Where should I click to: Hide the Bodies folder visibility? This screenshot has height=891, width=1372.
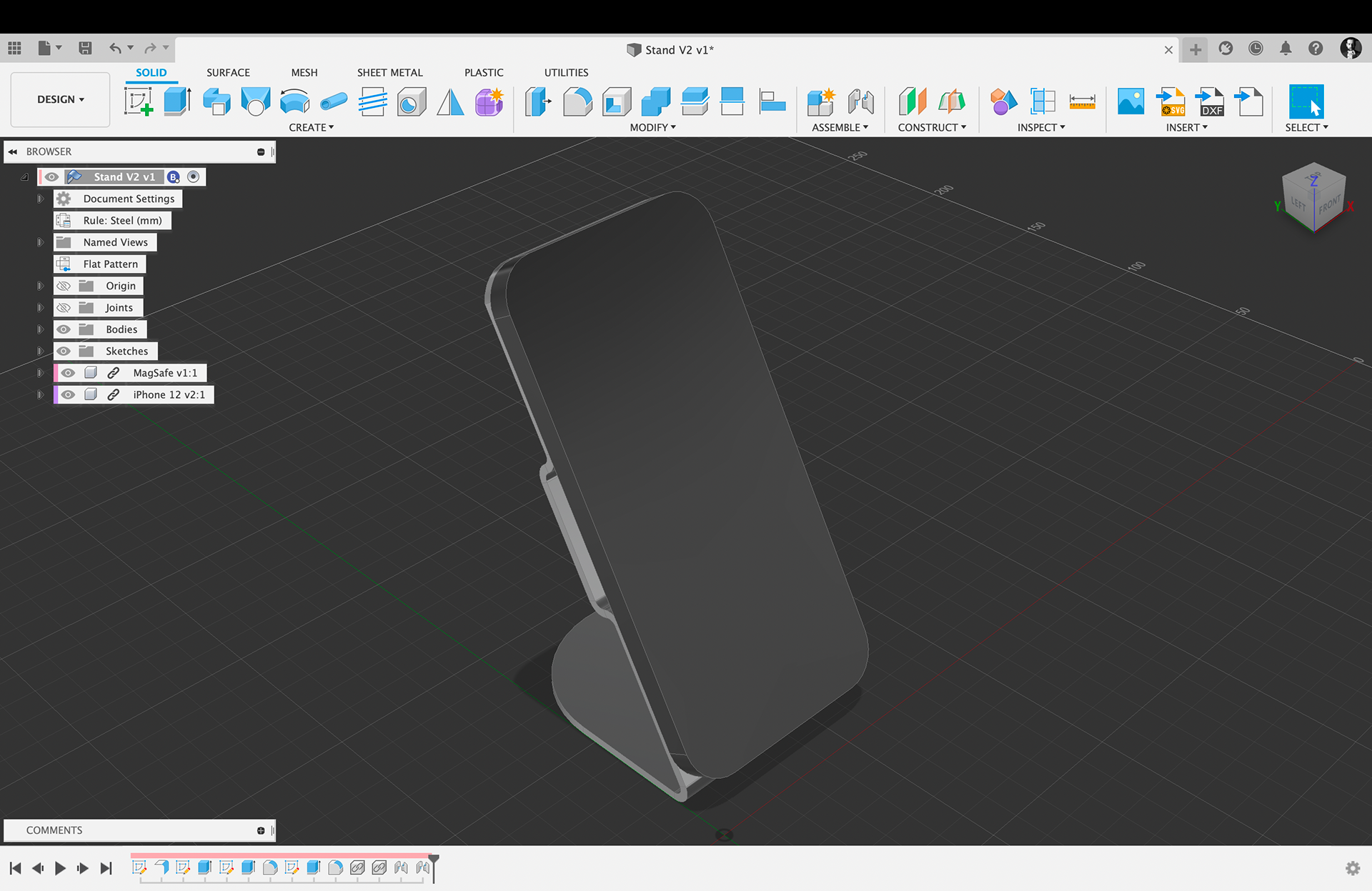(x=64, y=329)
